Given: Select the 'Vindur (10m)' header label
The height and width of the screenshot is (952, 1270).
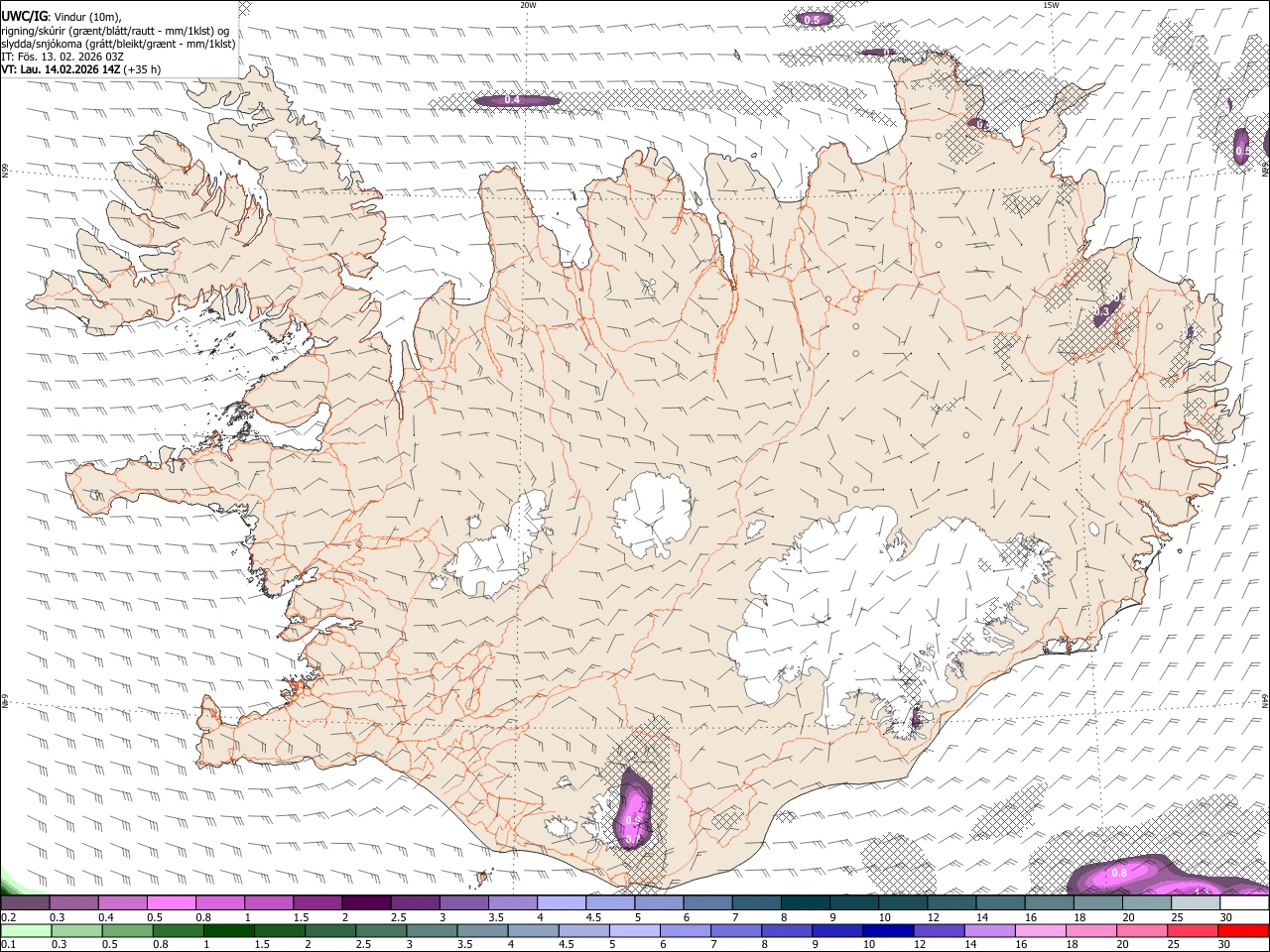Looking at the screenshot, I should click(x=88, y=16).
